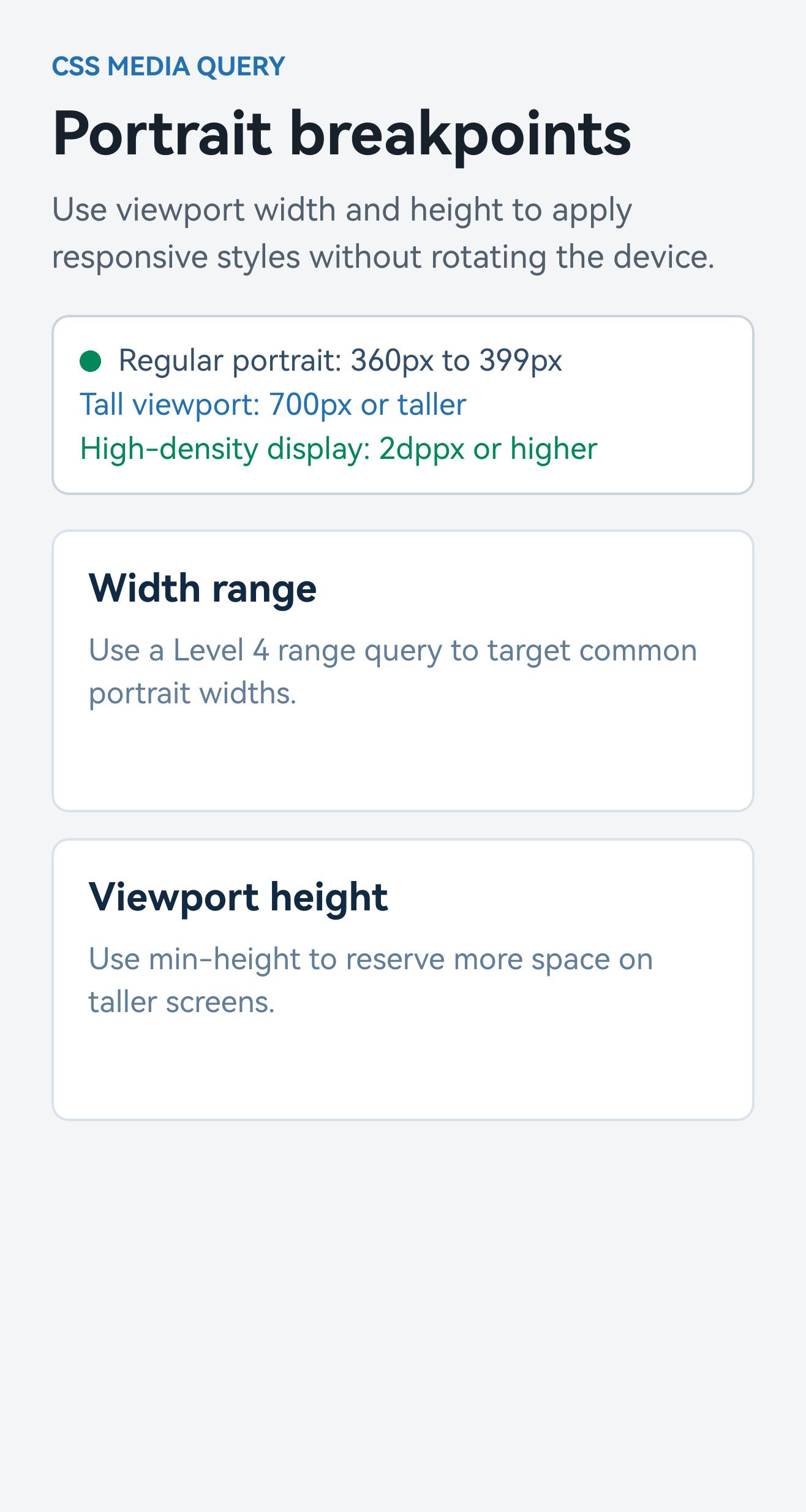Click the CSS MEDIA QUERY label
This screenshot has width=806, height=1512.
pos(168,66)
